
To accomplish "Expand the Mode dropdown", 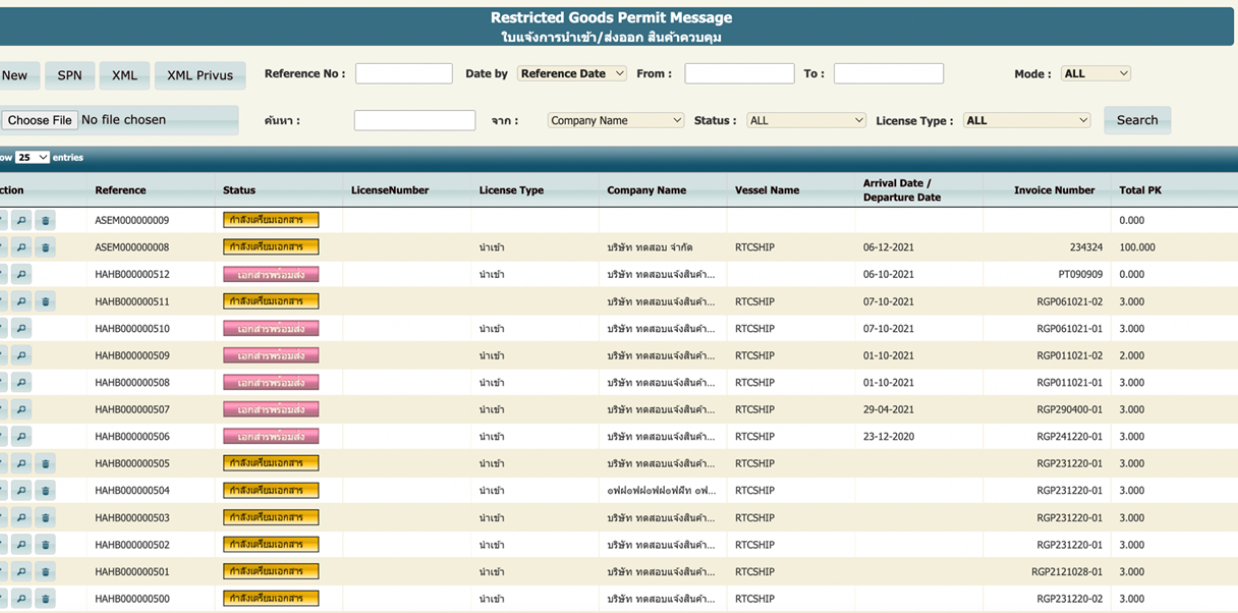I will pos(1095,74).
